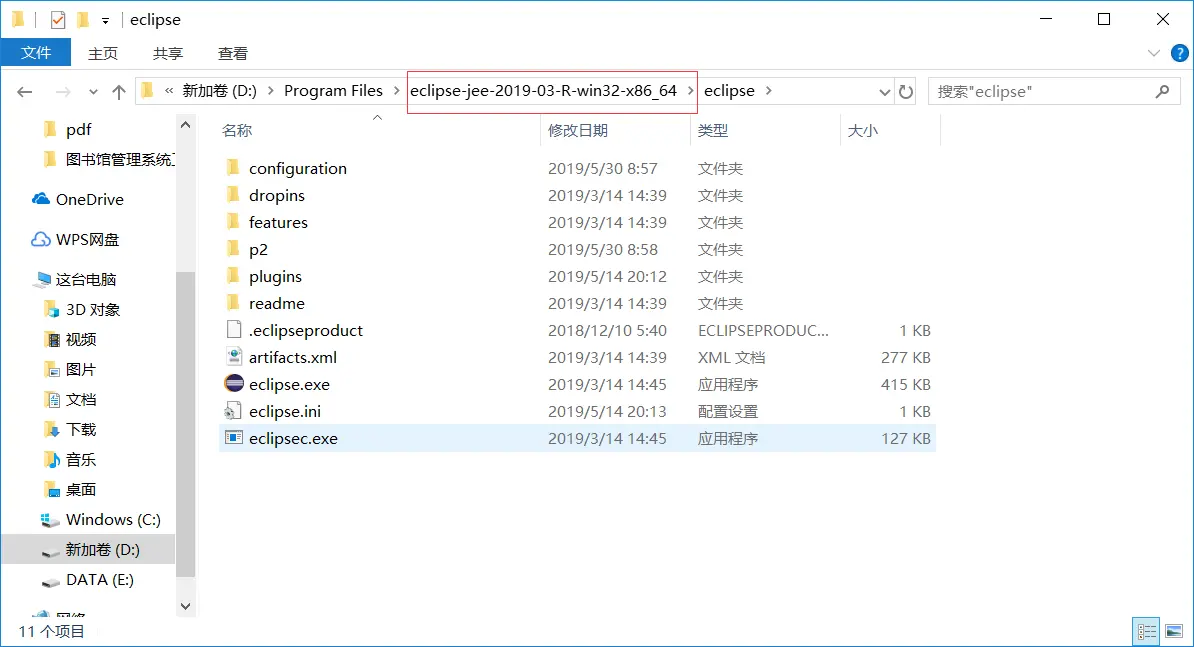
Task: Click the 桌面 folder icon
Action: pos(52,489)
